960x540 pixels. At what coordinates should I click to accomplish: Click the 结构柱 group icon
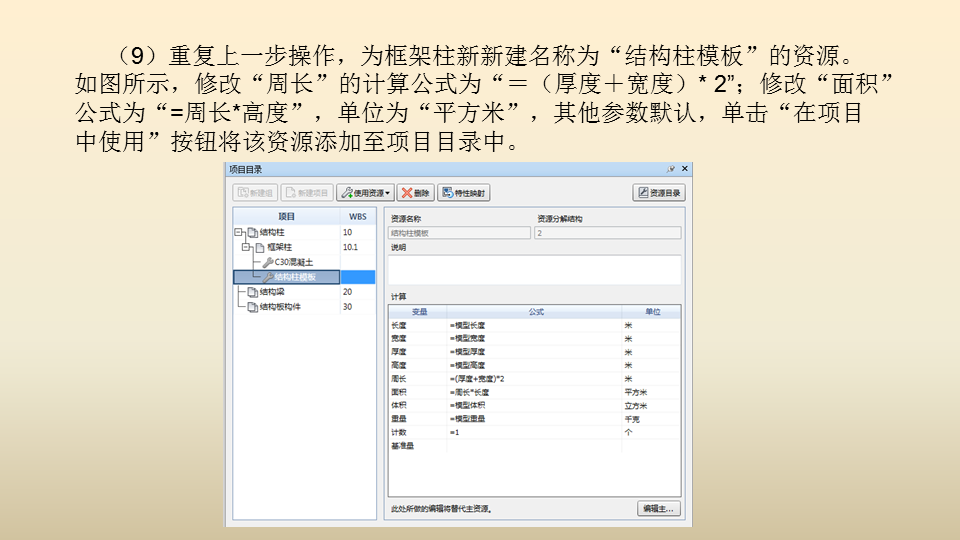click(x=252, y=232)
